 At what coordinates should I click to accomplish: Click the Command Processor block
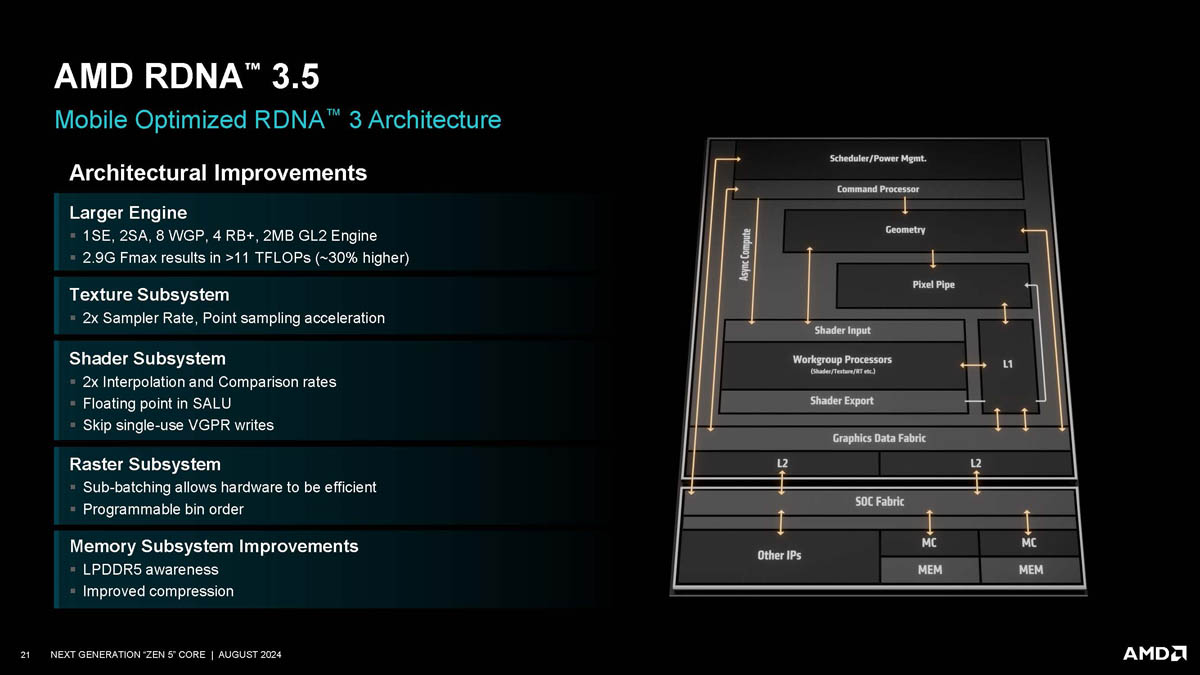tap(877, 189)
